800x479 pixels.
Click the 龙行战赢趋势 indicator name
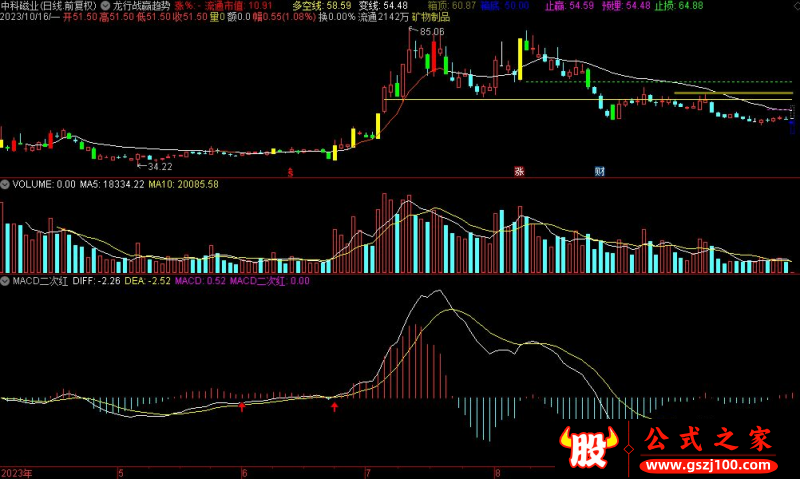pos(141,6)
